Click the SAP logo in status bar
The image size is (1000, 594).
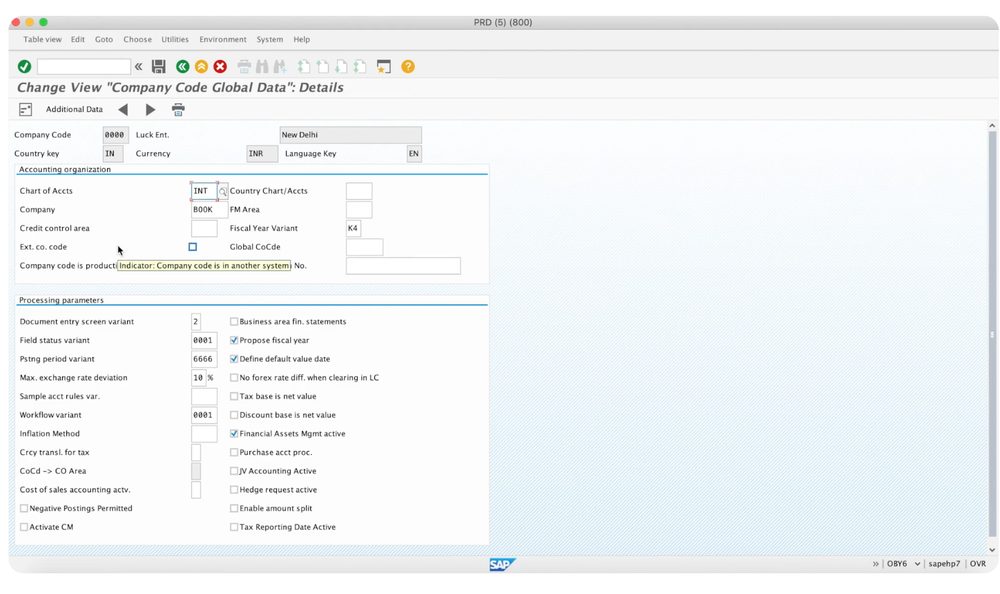click(502, 564)
